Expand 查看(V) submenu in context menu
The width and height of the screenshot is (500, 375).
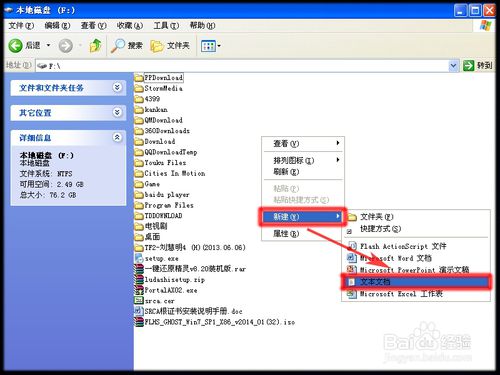click(x=303, y=144)
